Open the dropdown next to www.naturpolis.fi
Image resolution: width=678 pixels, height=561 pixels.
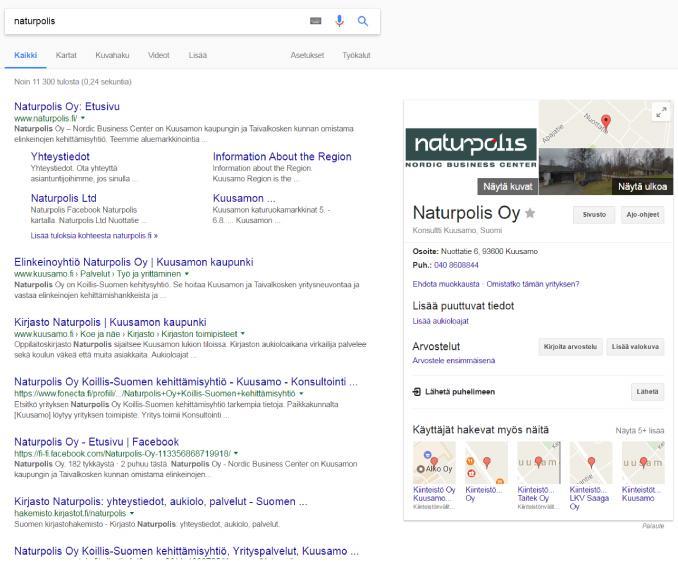click(x=83, y=118)
